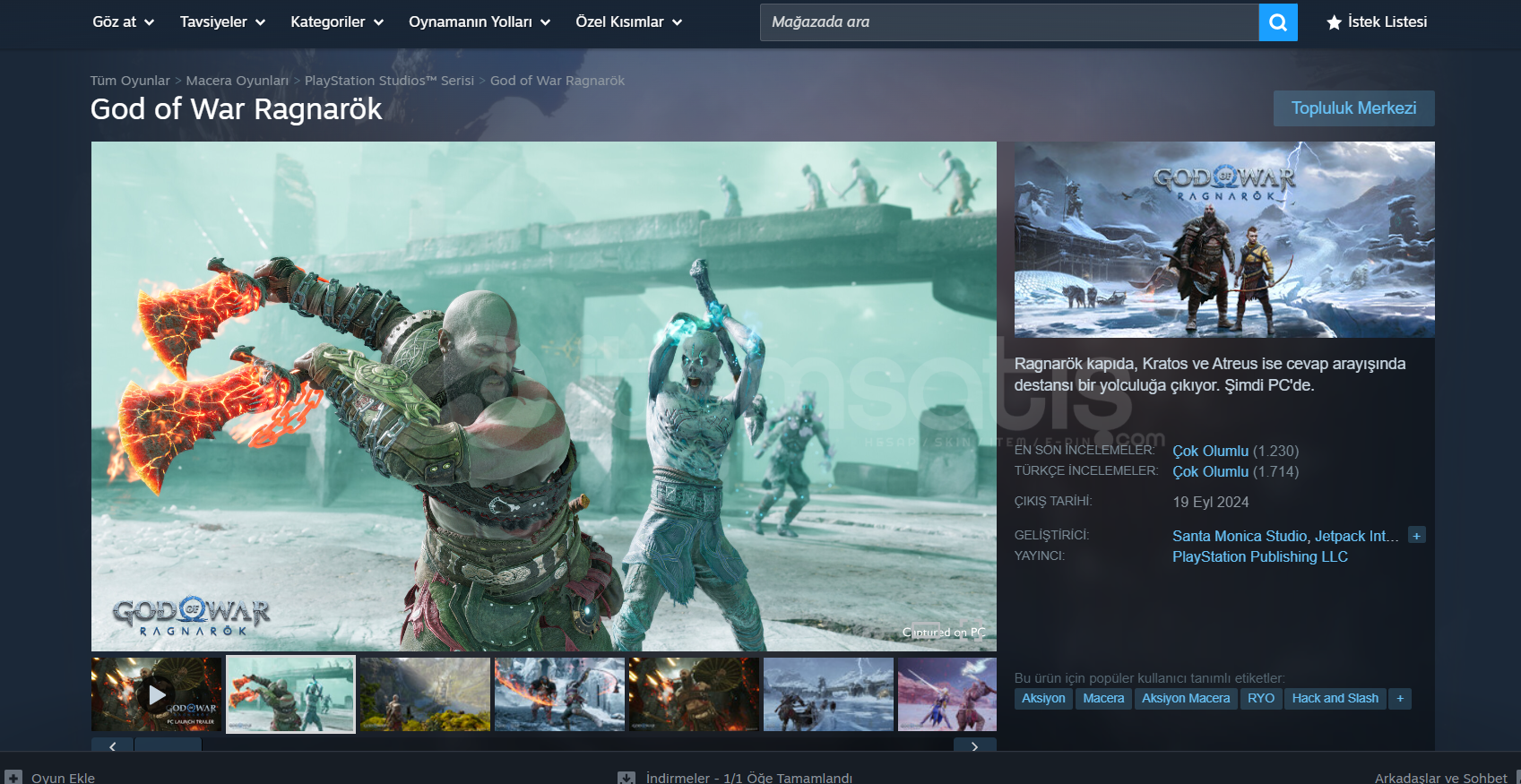Image resolution: width=1521 pixels, height=784 pixels.
Task: Click the God of War Ragnarök title
Action: 237,109
